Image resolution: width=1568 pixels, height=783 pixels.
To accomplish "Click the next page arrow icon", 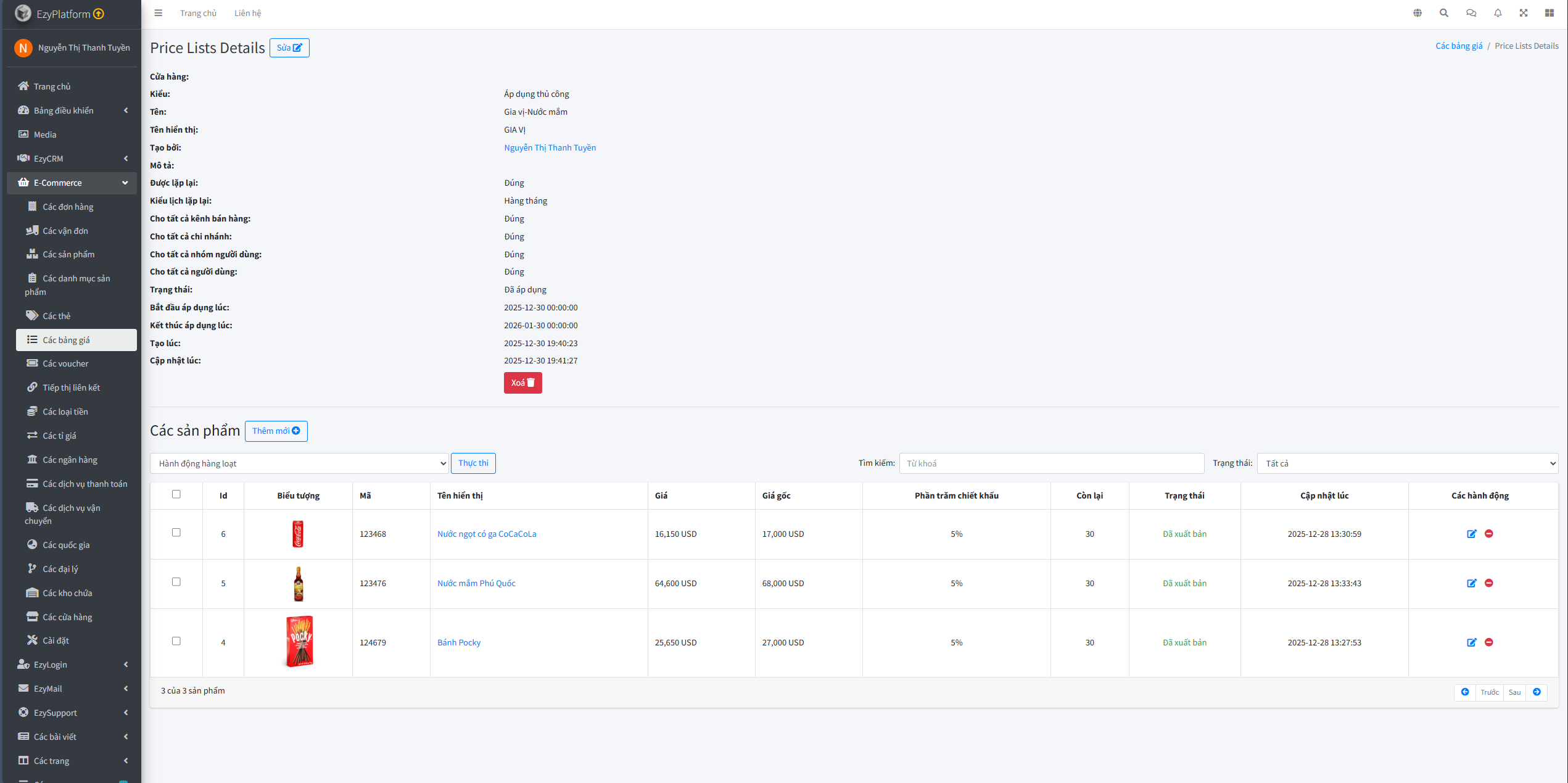I will tap(1537, 692).
